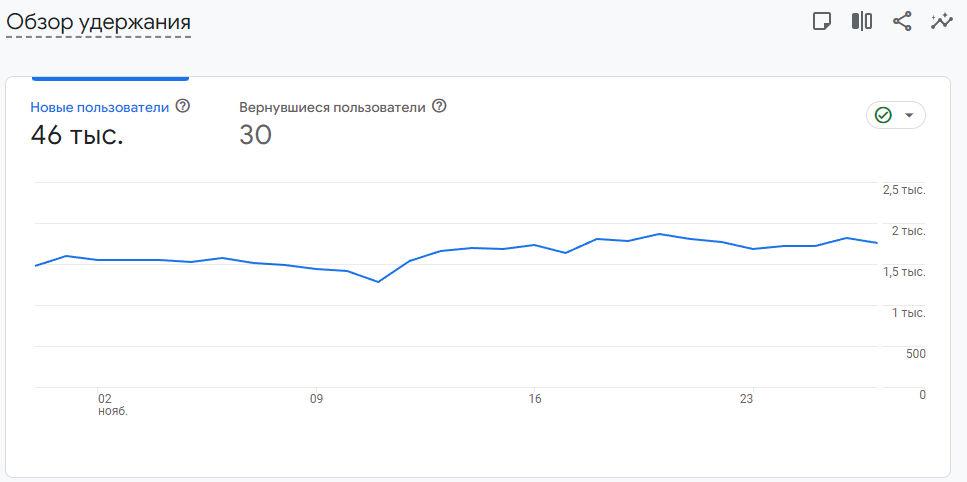Click the 2,5 тыс. y-axis label
Image resolution: width=967 pixels, height=482 pixels.
coord(903,190)
